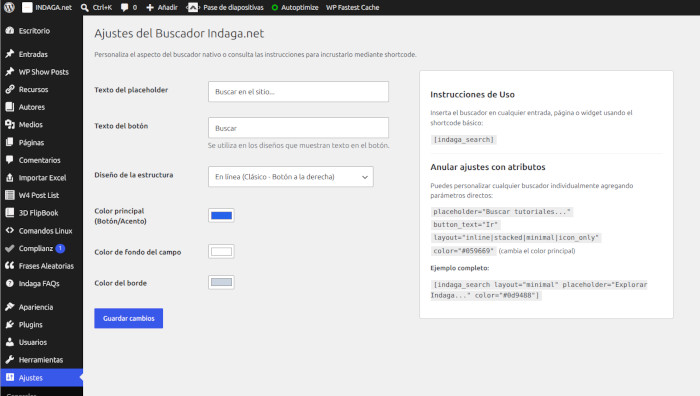Focus the Texto del botón input field

[298, 128]
